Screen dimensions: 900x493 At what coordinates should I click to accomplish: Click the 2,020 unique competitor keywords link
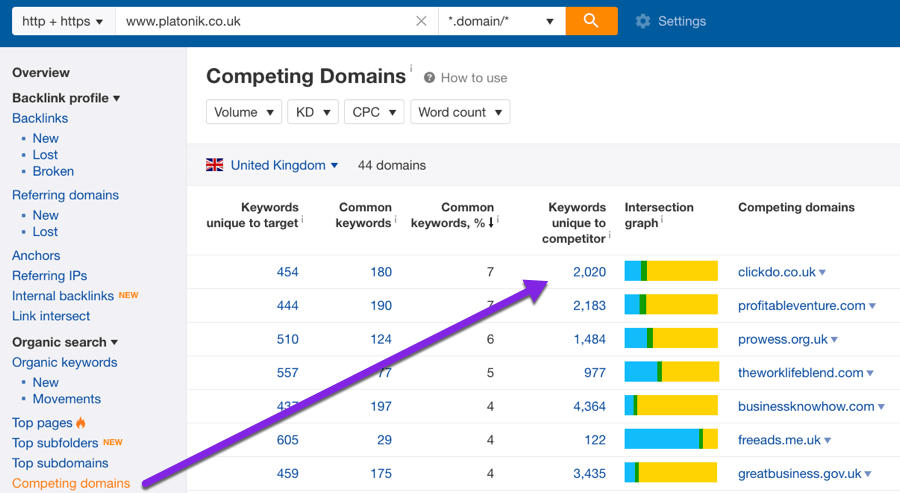click(589, 272)
